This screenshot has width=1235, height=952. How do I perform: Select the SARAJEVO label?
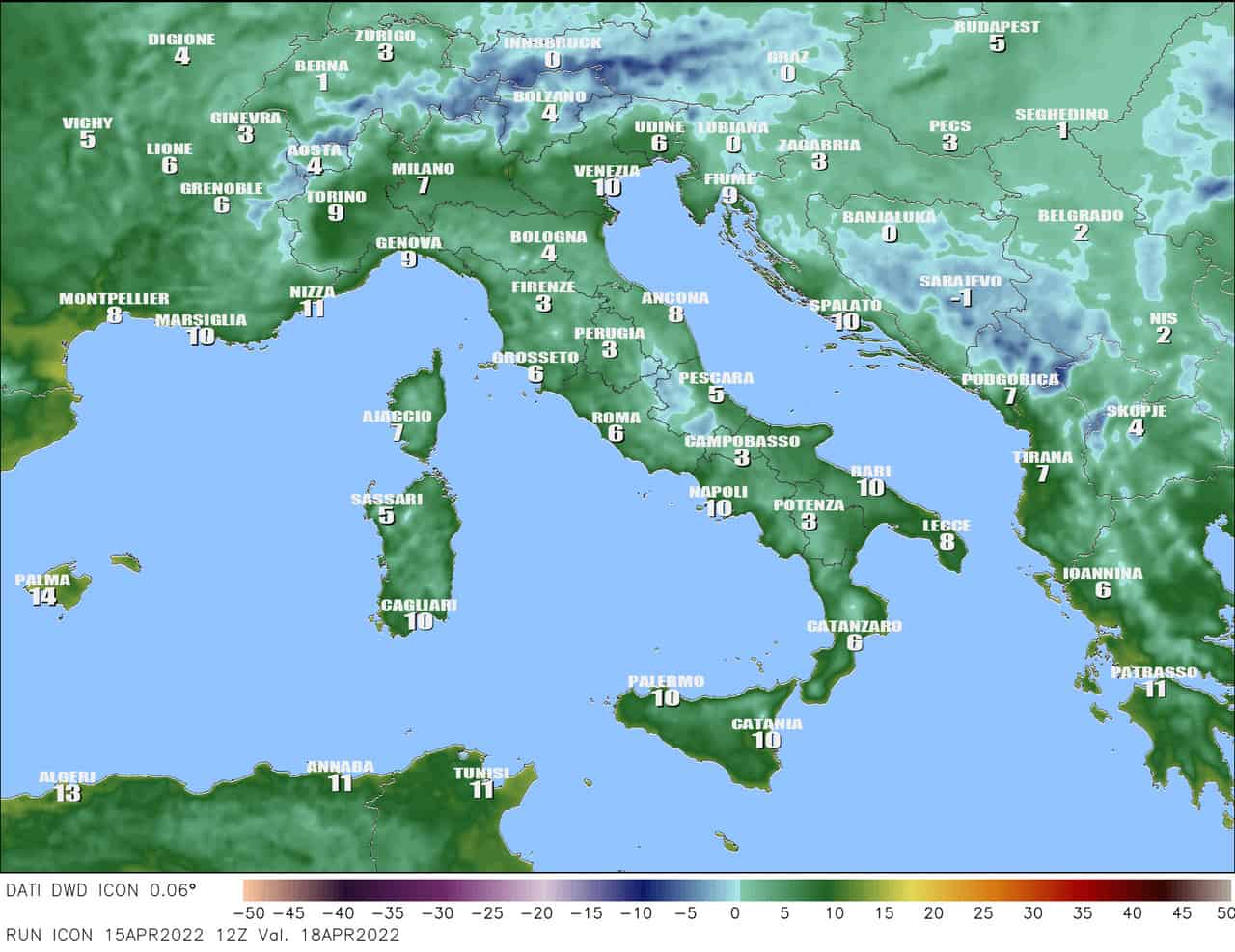960,282
